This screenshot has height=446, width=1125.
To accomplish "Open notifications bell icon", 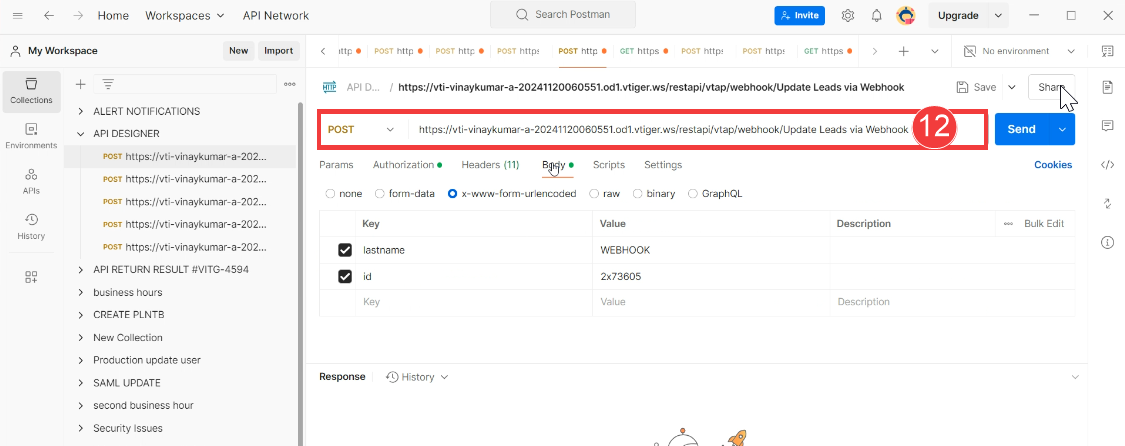I will 876,15.
